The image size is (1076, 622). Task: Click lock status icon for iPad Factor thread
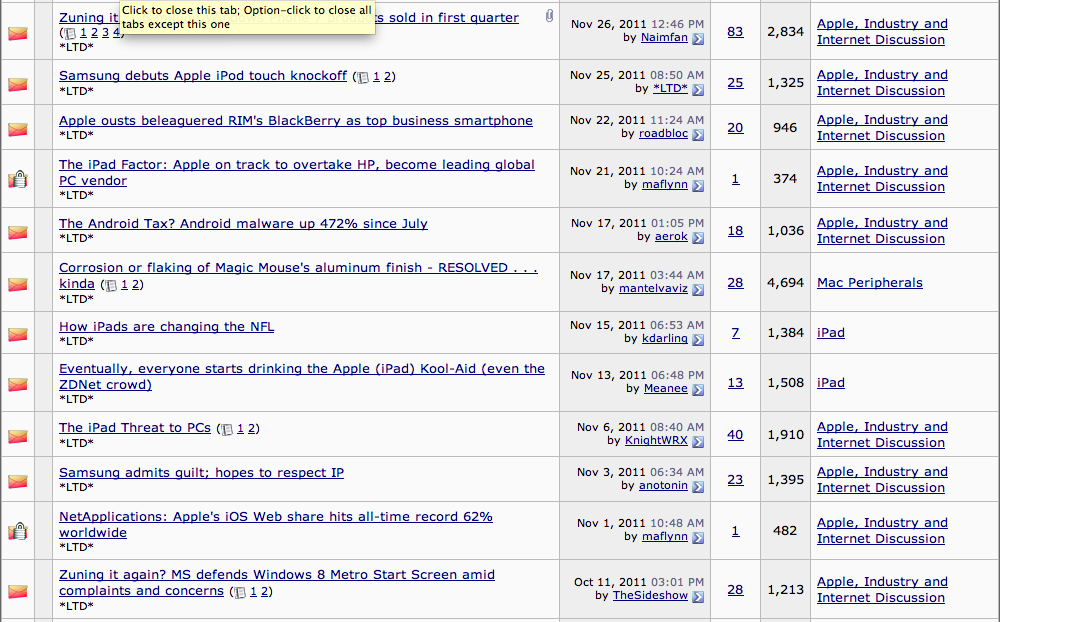[x=18, y=179]
